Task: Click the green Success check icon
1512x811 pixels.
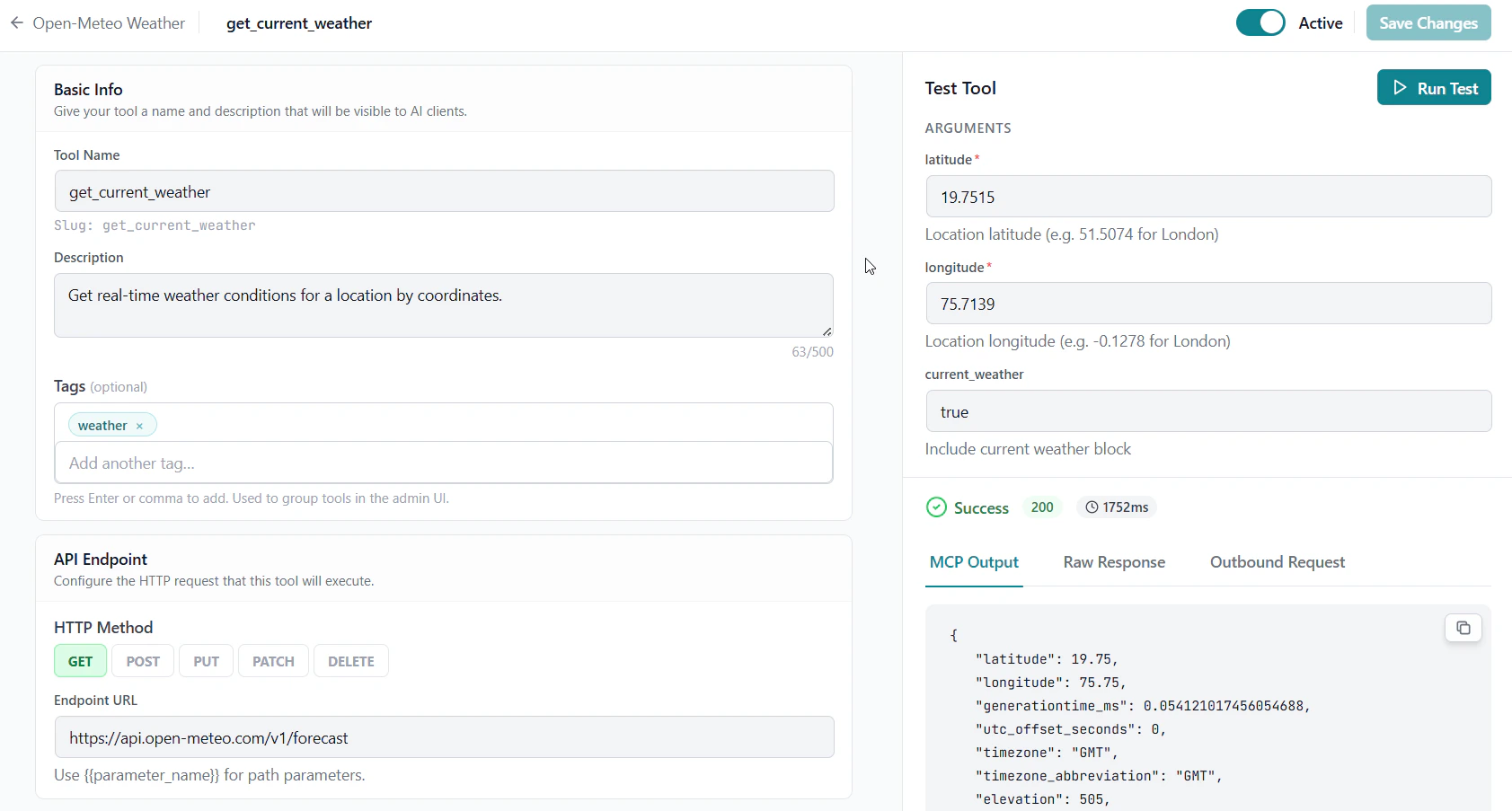Action: [x=936, y=507]
